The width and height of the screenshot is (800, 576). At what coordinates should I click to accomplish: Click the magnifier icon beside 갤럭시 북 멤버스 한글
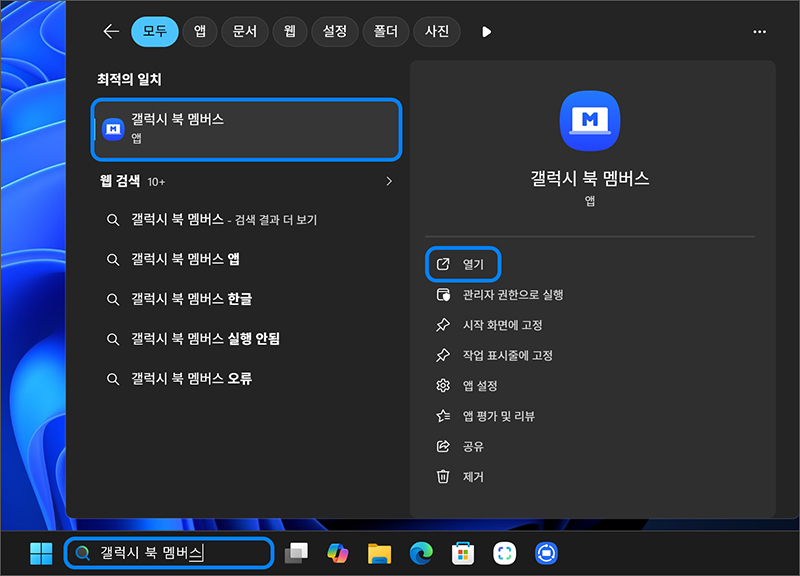coord(113,299)
